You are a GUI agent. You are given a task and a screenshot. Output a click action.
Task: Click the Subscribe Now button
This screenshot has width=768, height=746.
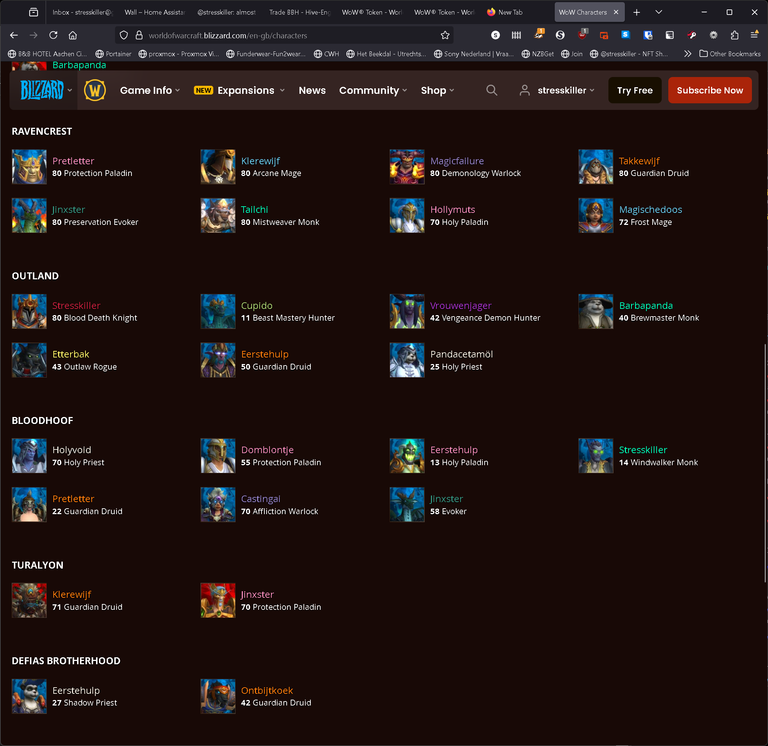tap(710, 90)
